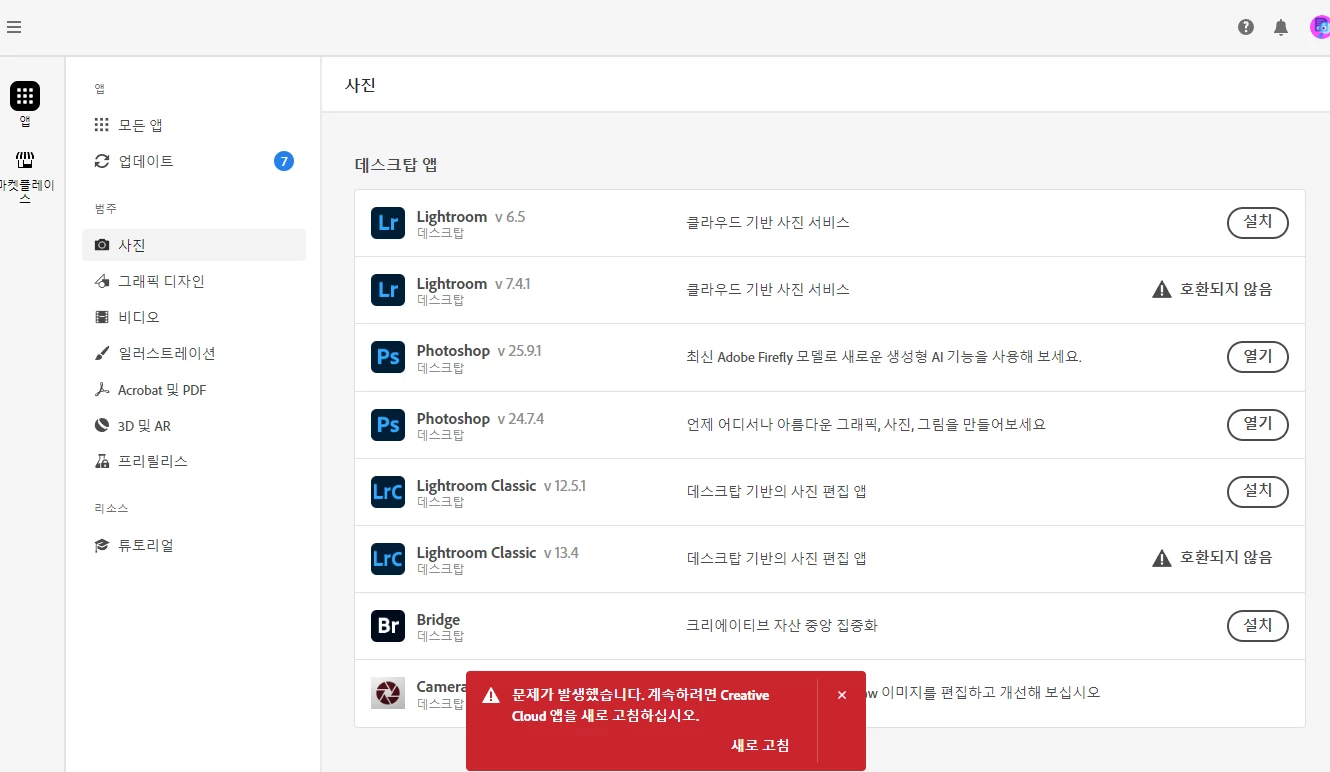
Task: Click Lightroom v 6.5 app icon
Action: tap(388, 223)
